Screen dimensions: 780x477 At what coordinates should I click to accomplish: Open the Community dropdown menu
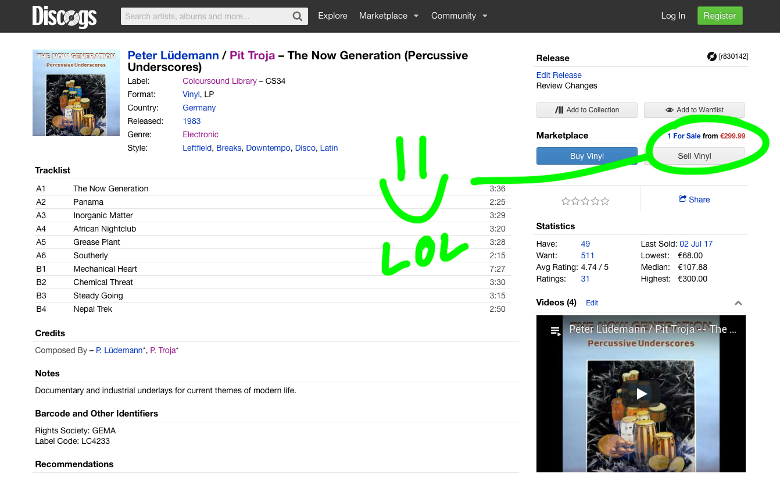pos(459,16)
